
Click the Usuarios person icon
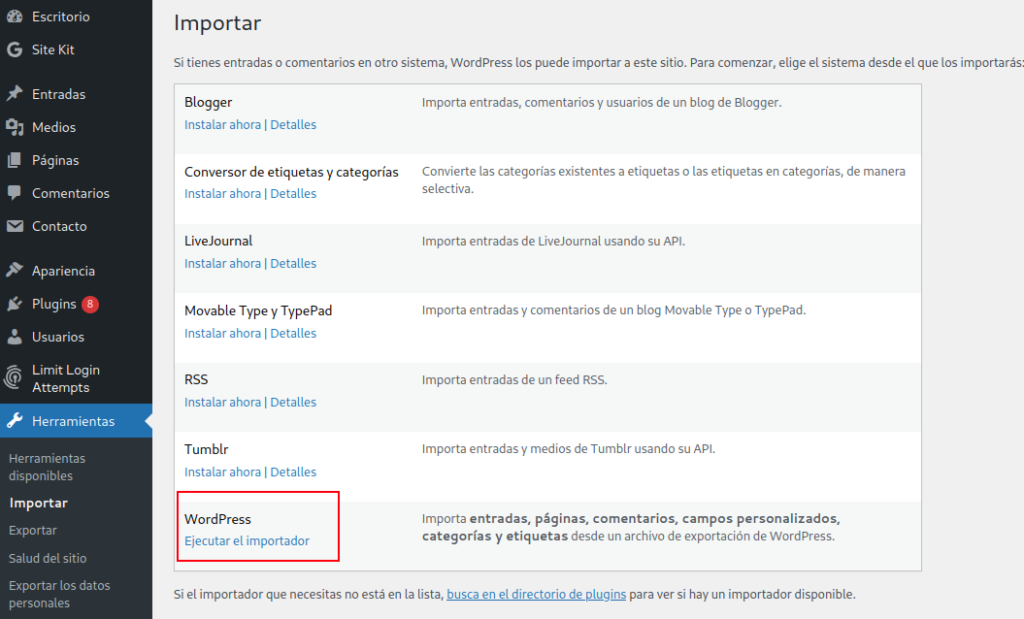coord(14,337)
